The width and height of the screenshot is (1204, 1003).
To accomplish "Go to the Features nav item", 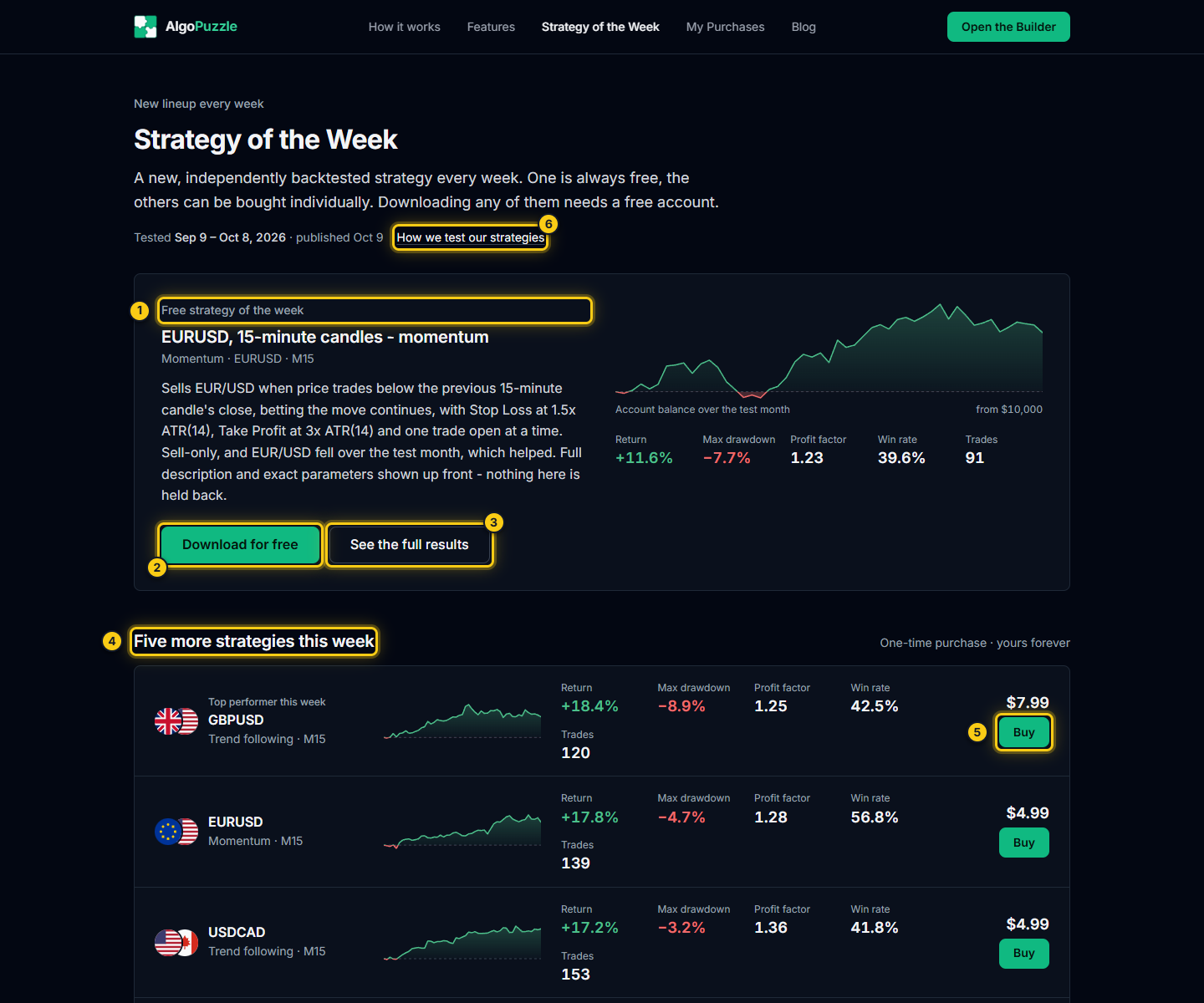I will coord(491,27).
